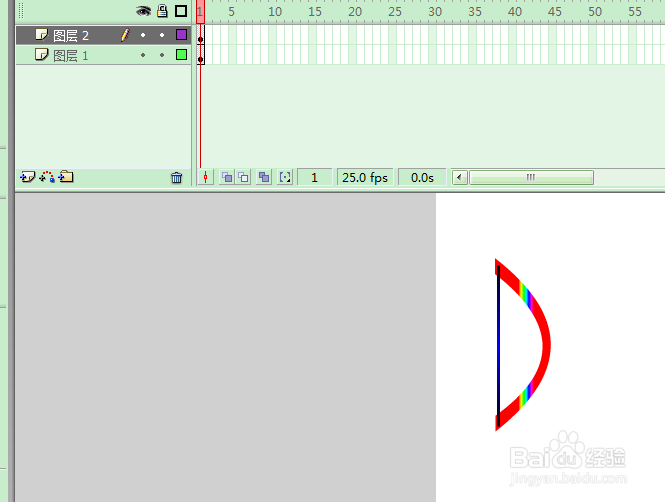Select the keyframe in 图层 2 frame 1

pyautogui.click(x=201, y=35)
